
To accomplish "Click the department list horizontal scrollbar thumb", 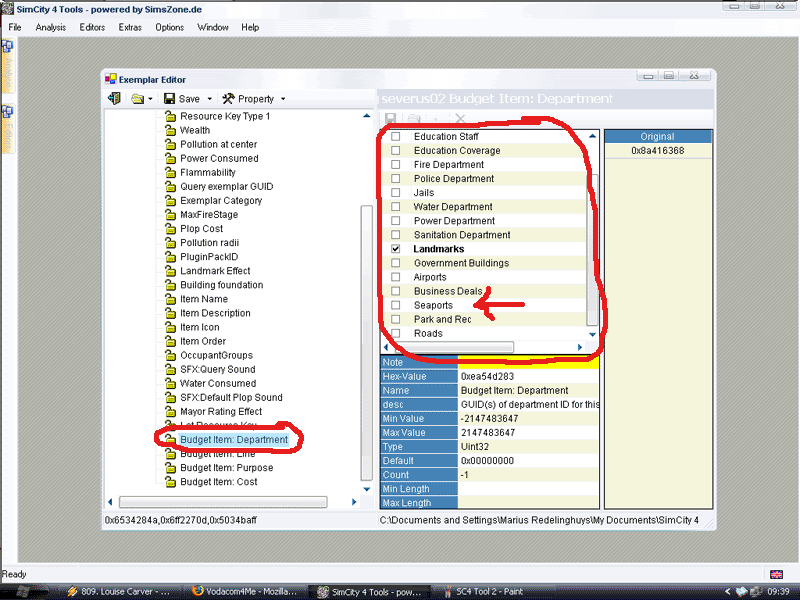I will point(454,347).
